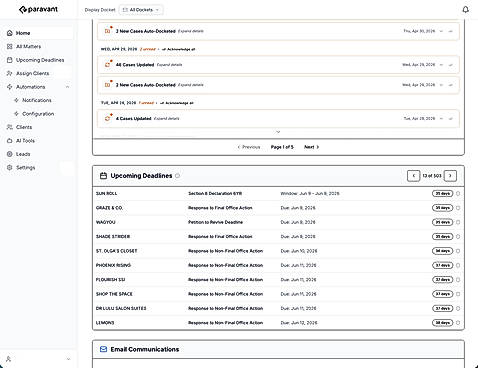
Task: Click the user profile icon in sidebar
Action: point(9,359)
